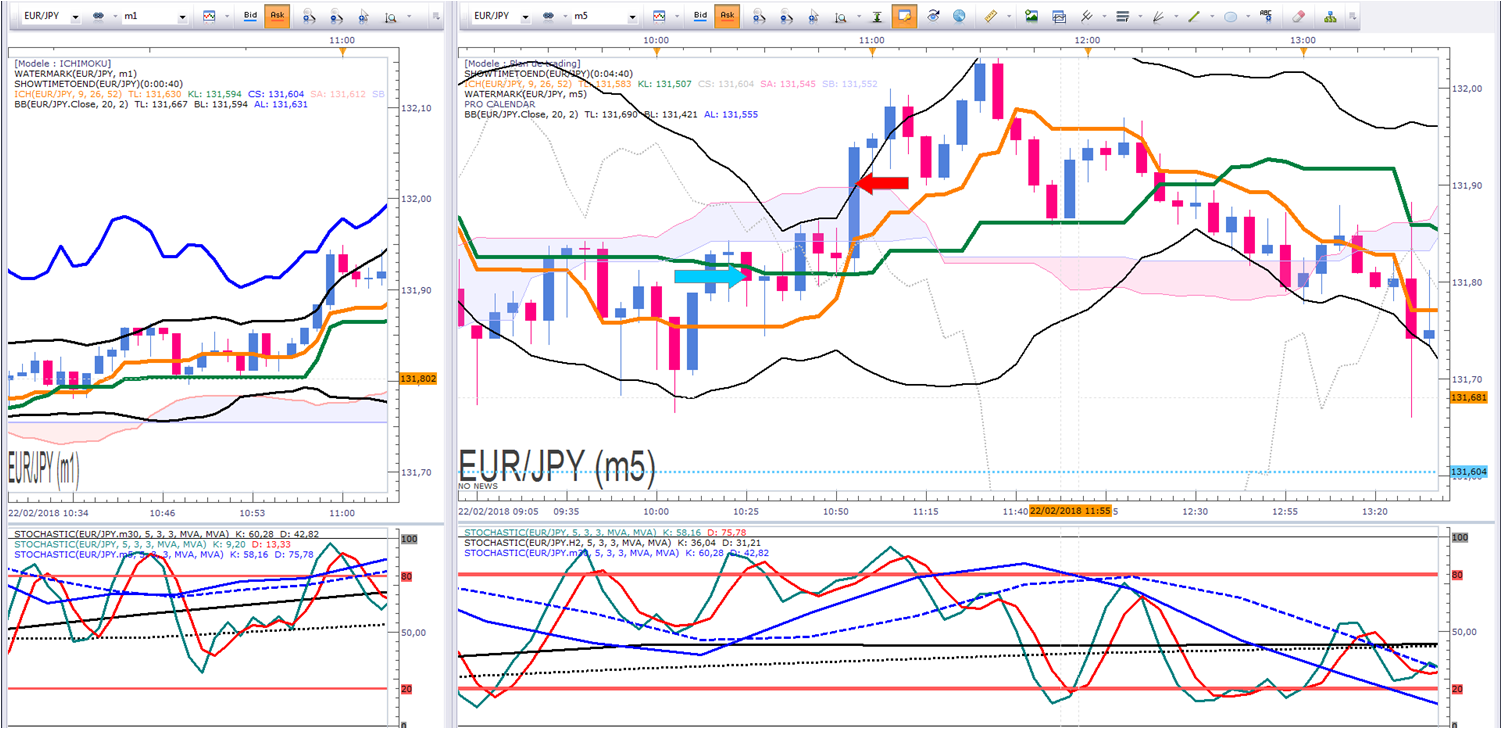This screenshot has width=1502, height=729.
Task: Click Zoom In magnifier in the m5 toolbar
Action: pos(761,17)
